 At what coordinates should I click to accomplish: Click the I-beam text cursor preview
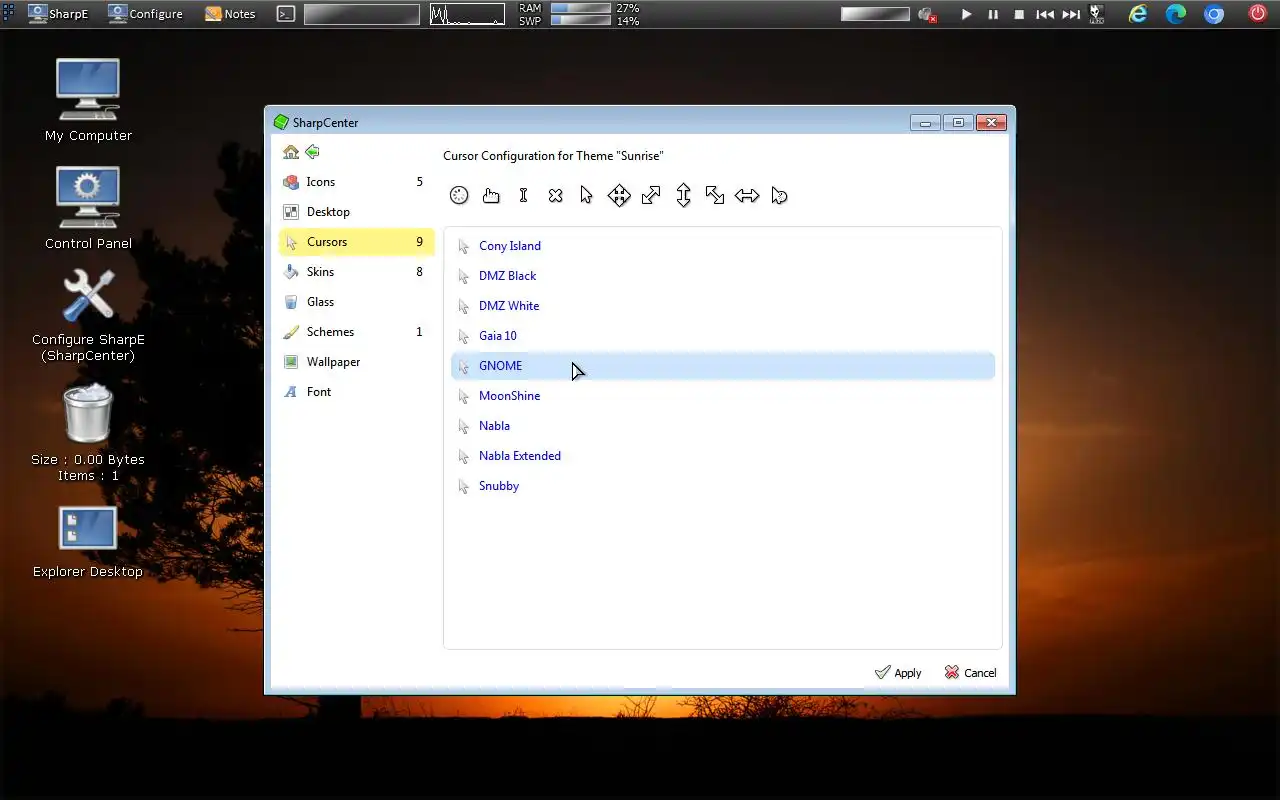[x=523, y=195]
